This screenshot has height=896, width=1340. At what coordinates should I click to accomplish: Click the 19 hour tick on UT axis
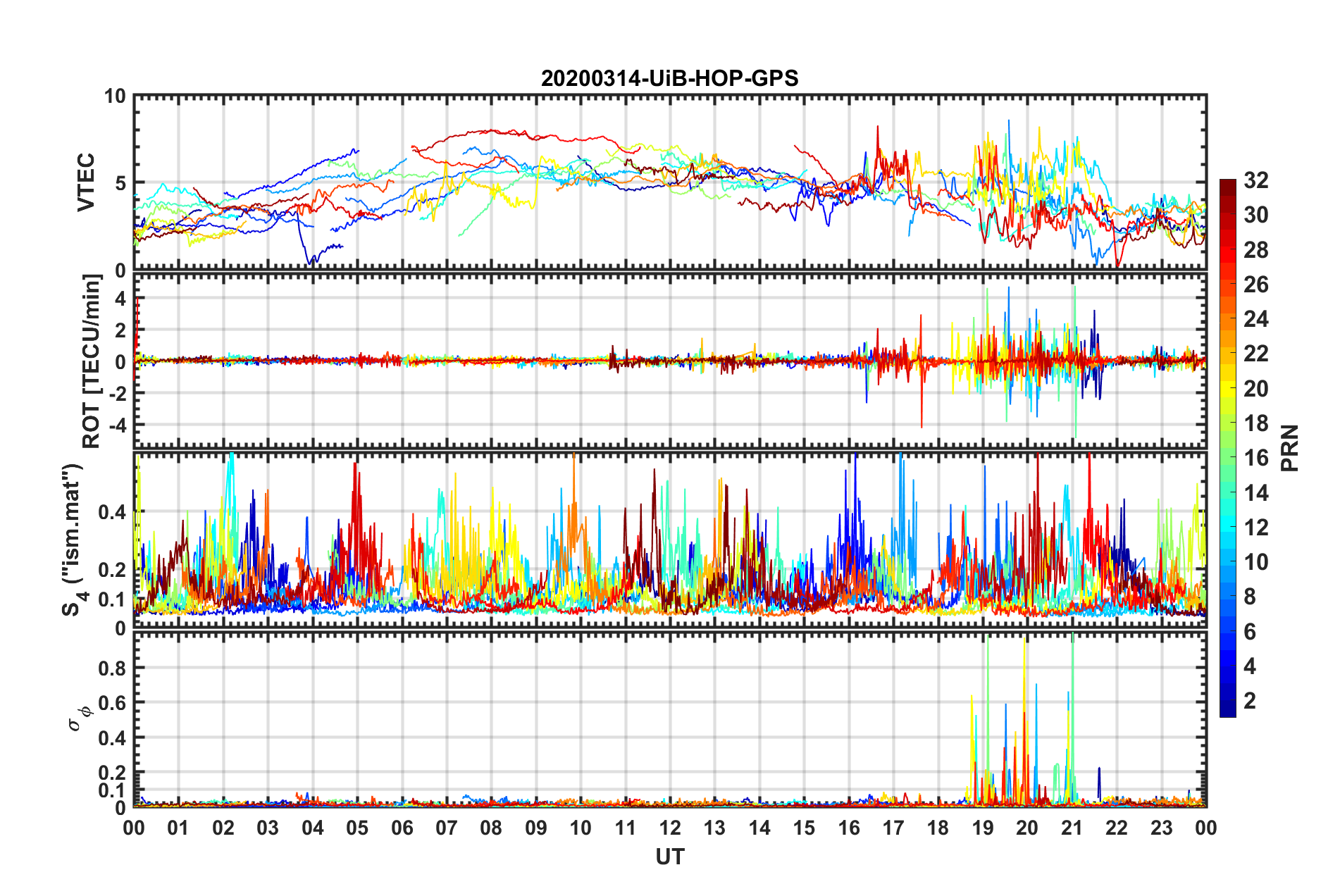983,828
